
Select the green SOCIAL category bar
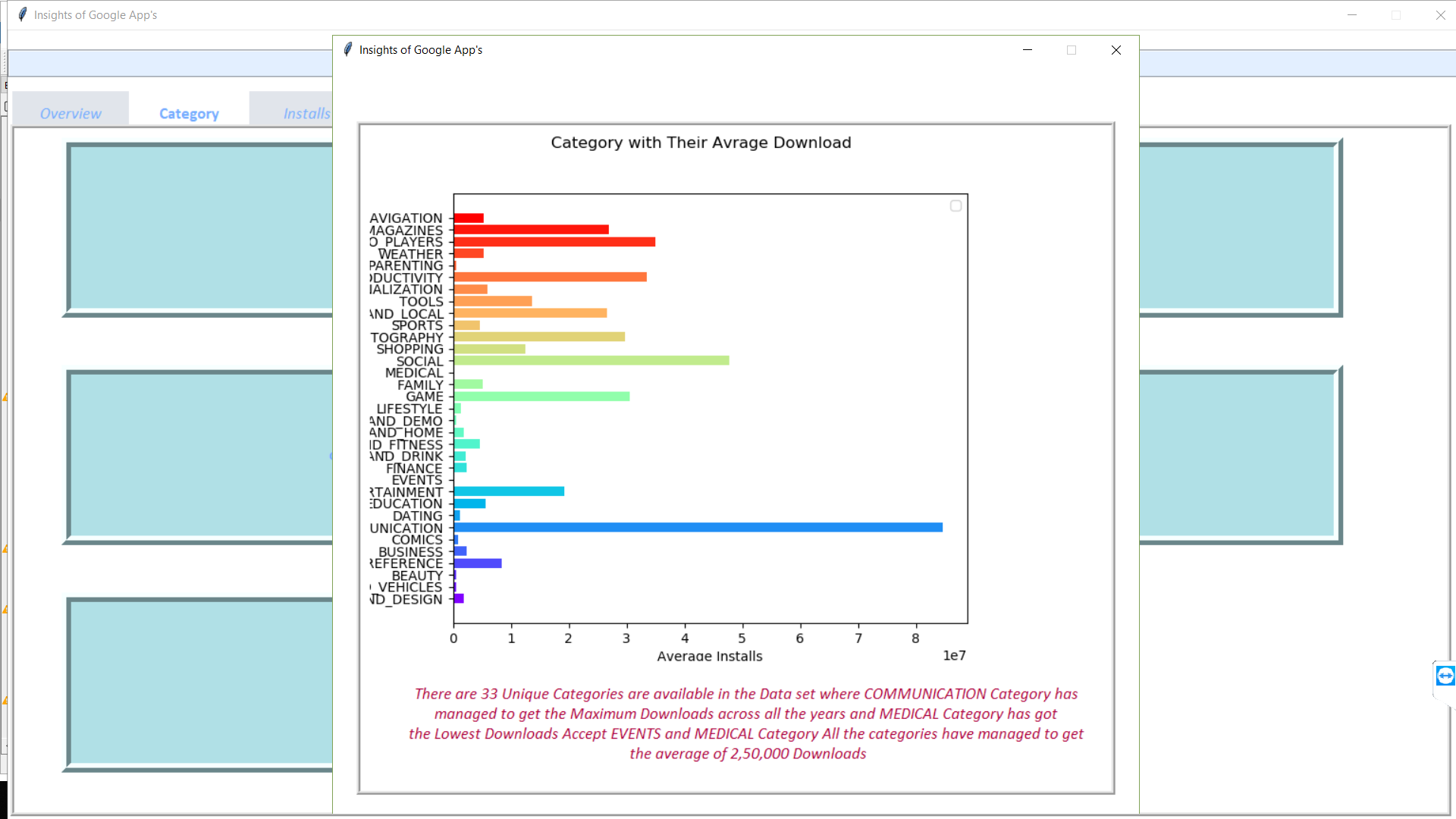click(591, 360)
